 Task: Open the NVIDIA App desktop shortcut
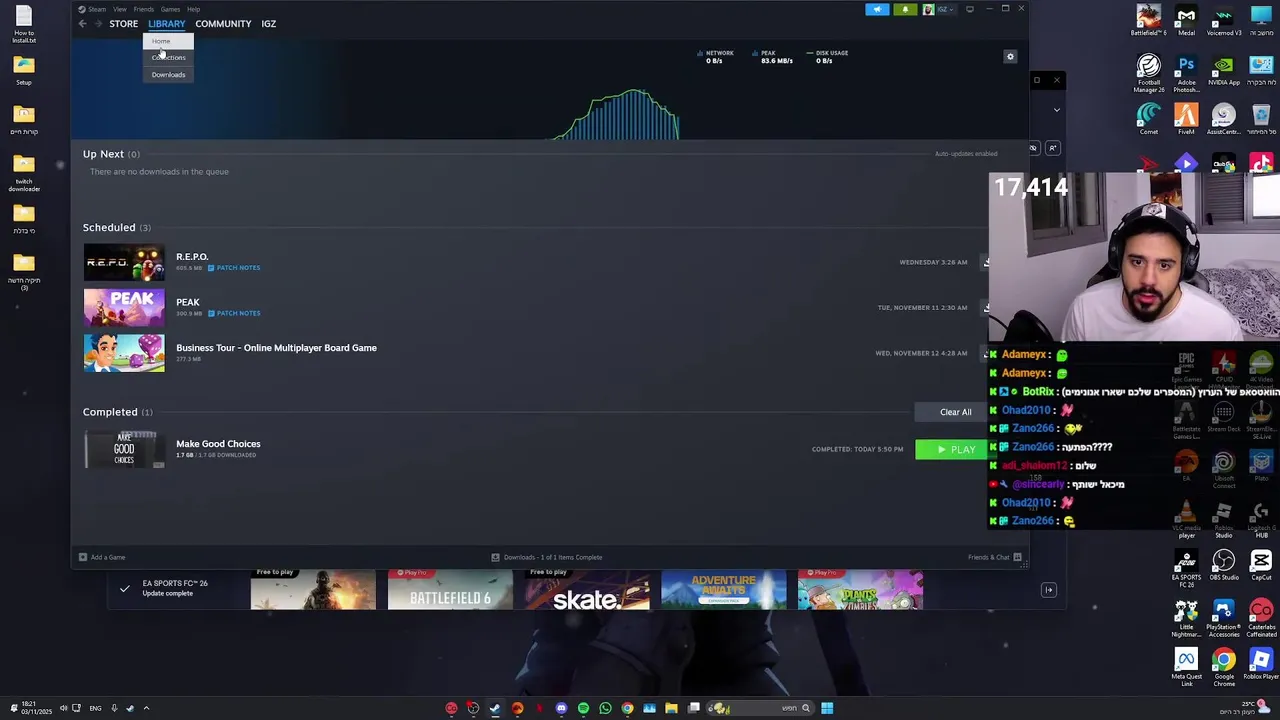pyautogui.click(x=1224, y=70)
